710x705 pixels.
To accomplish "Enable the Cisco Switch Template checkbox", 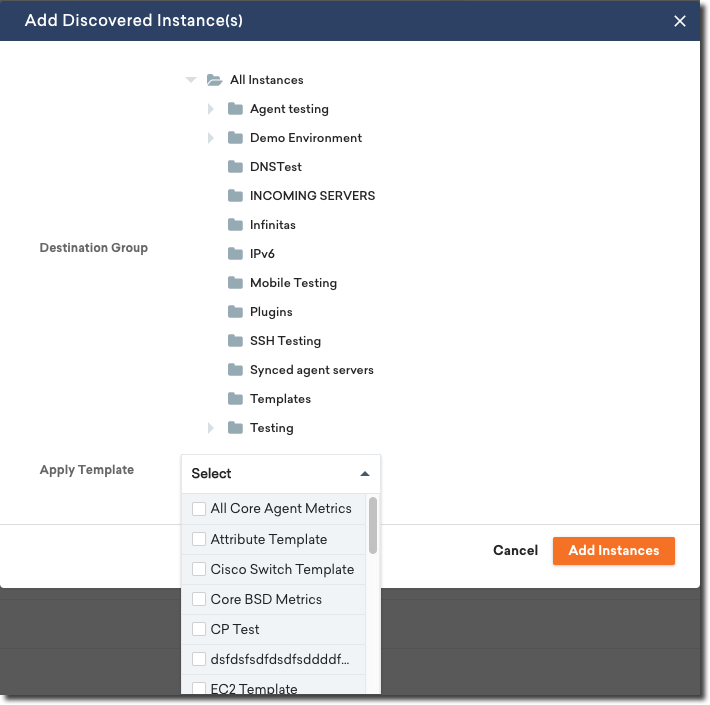I will [199, 569].
